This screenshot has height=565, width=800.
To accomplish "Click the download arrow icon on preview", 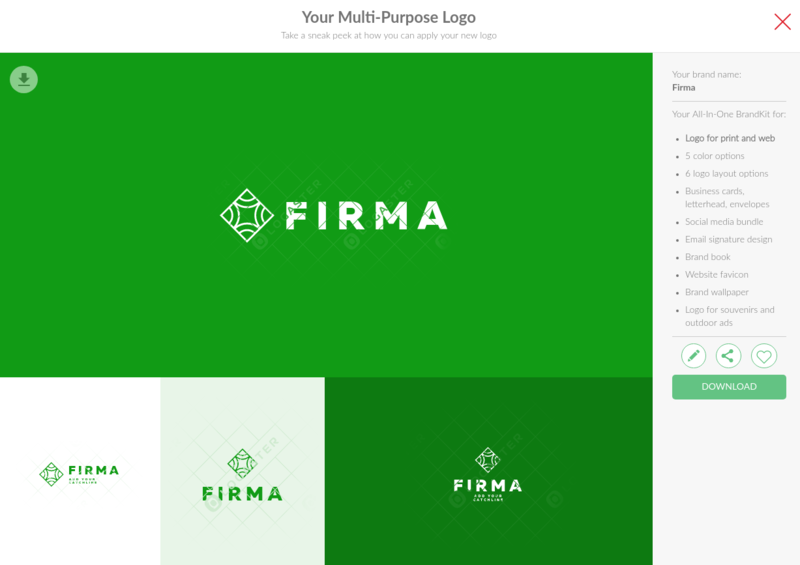I will [23, 80].
